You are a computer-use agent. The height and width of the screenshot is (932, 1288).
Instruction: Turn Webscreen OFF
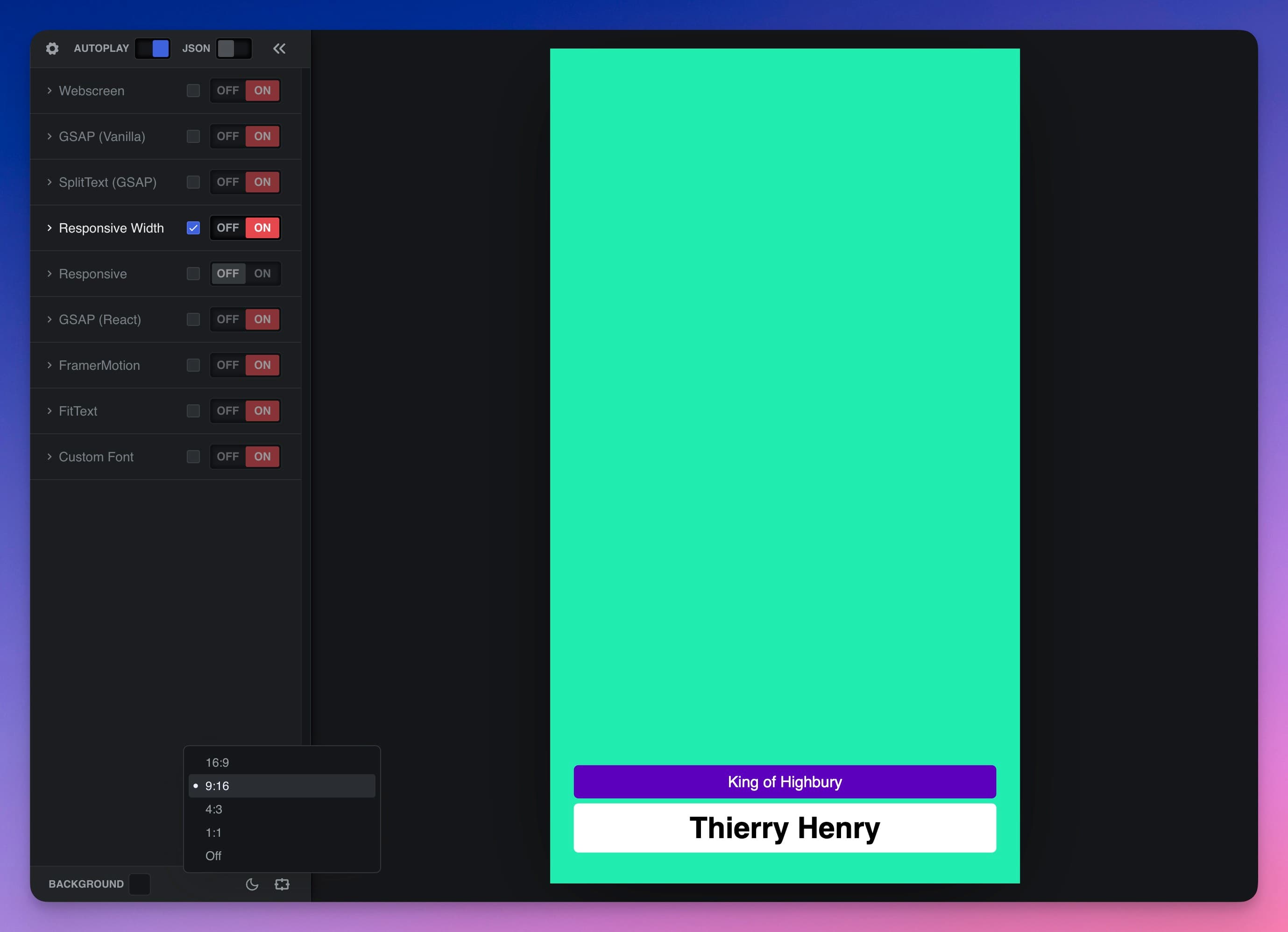[228, 90]
